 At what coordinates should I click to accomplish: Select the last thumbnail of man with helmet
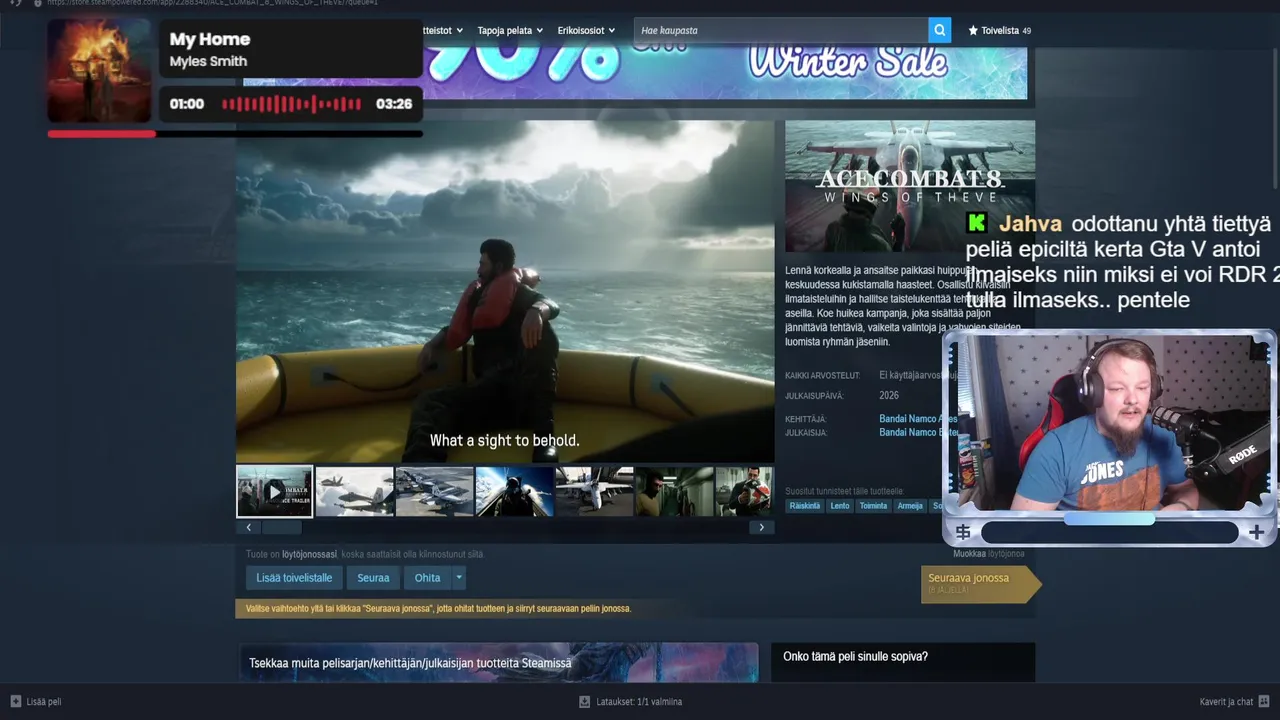point(745,491)
